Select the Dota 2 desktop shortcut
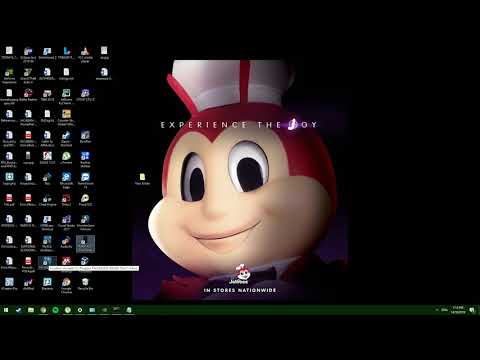This screenshot has width=480, height=360. (66, 200)
